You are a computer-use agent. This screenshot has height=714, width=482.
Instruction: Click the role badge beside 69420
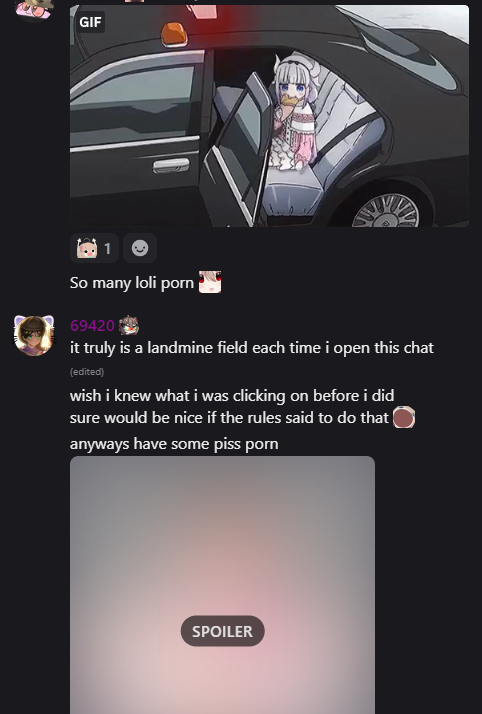[x=129, y=325]
